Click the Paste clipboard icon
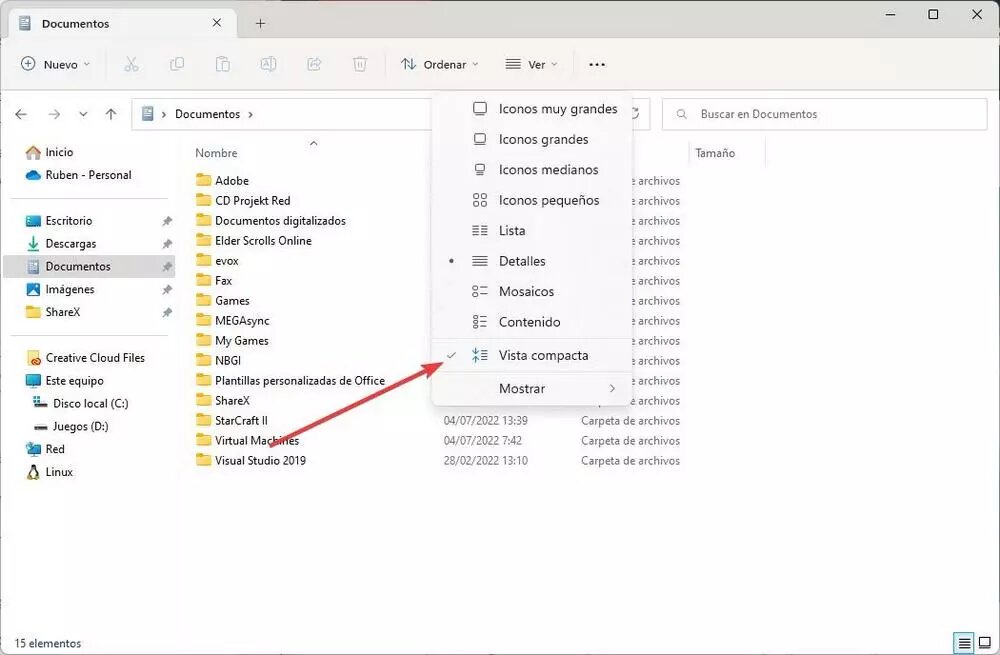Viewport: 1000px width, 655px height. click(223, 64)
